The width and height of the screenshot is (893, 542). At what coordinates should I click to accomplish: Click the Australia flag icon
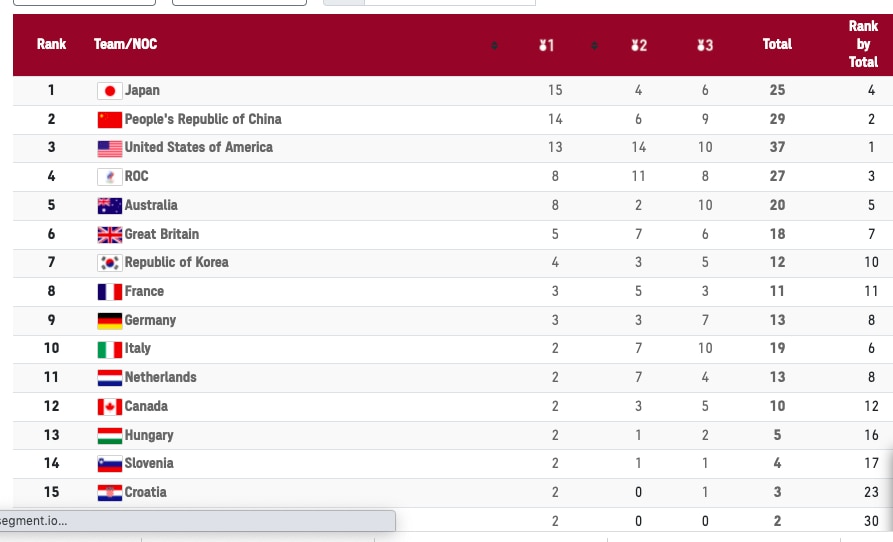110,206
